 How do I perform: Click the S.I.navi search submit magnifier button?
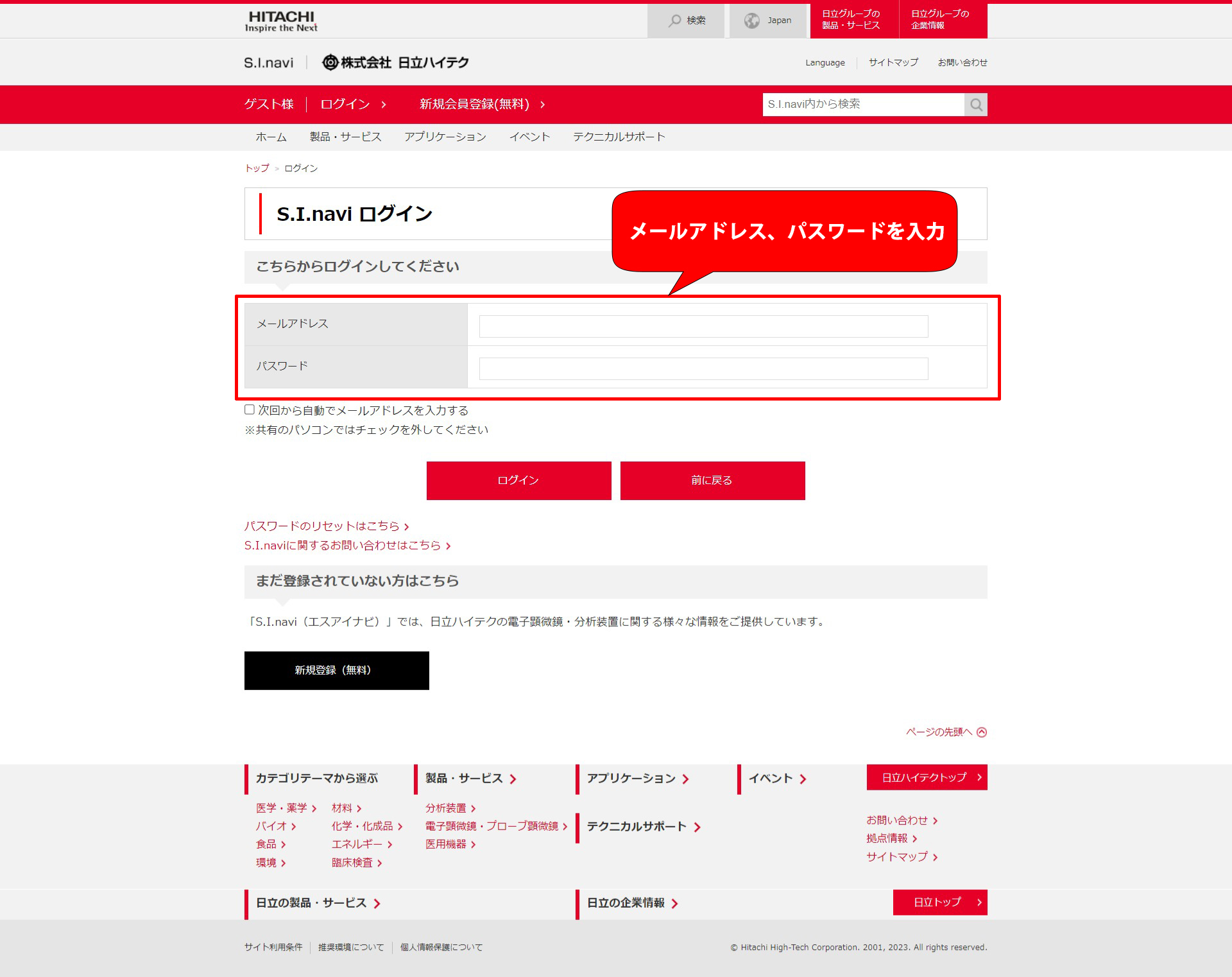[x=976, y=105]
